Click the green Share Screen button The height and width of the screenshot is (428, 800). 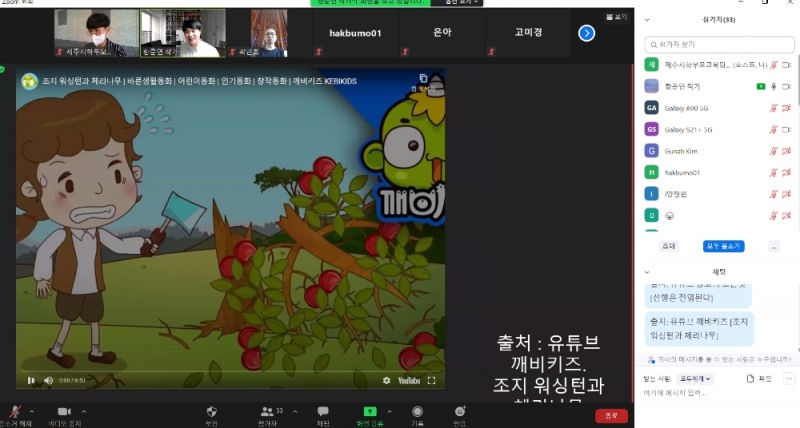click(x=370, y=414)
